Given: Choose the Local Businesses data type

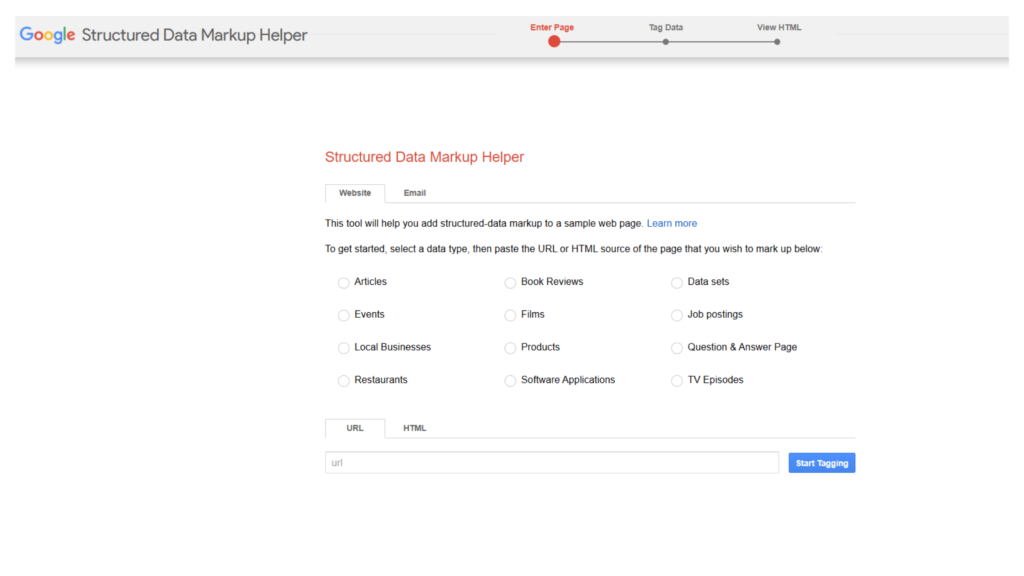Looking at the screenshot, I should pos(344,348).
